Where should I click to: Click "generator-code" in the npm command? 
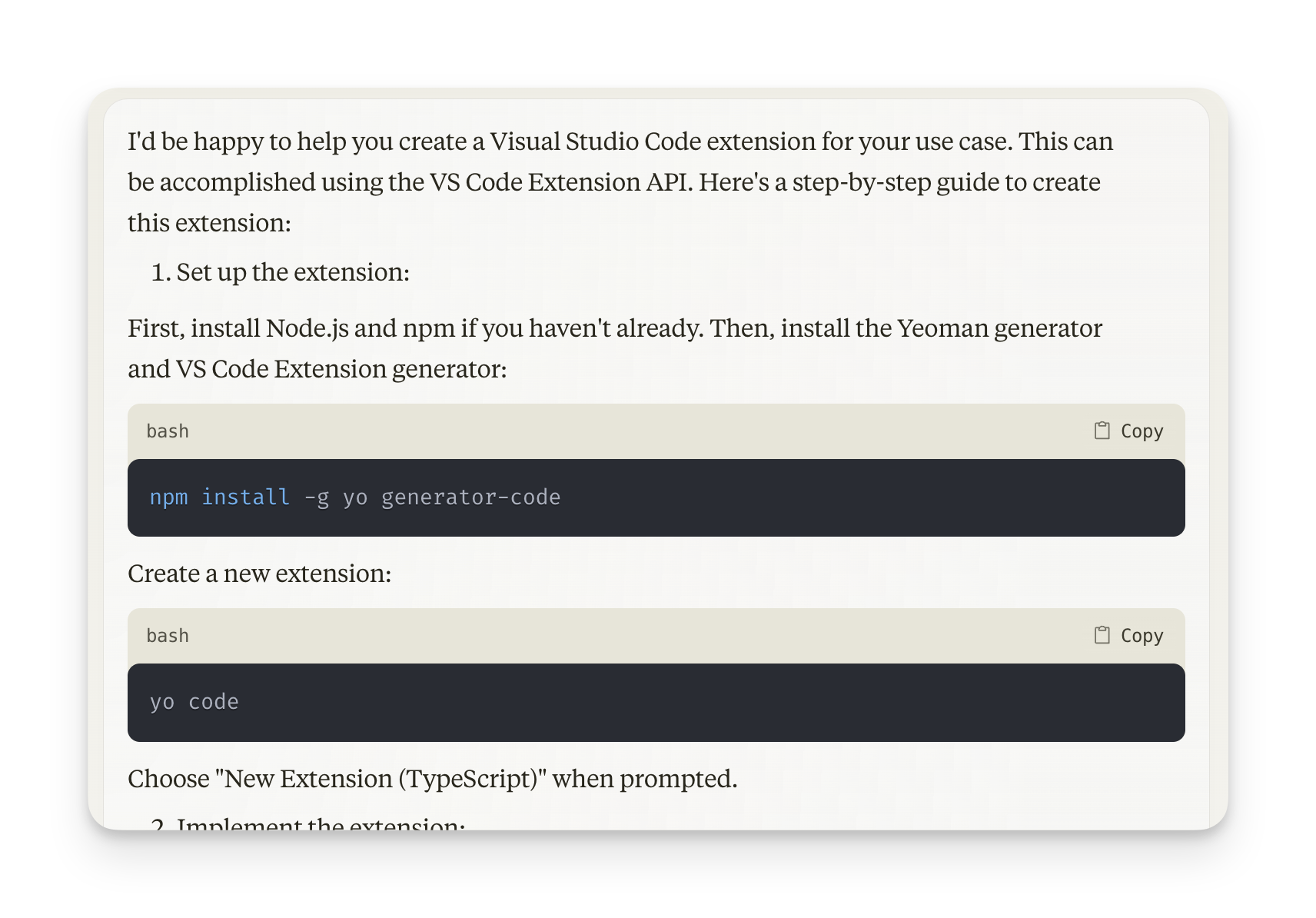470,497
